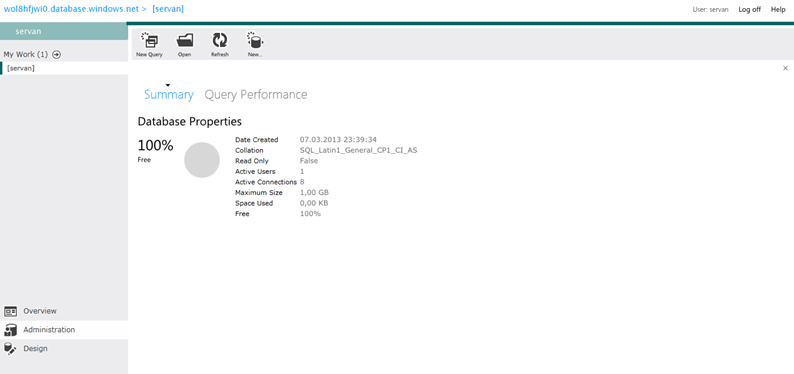Log off from the portal
Image resolution: width=794 pixels, height=374 pixels.
tap(749, 10)
